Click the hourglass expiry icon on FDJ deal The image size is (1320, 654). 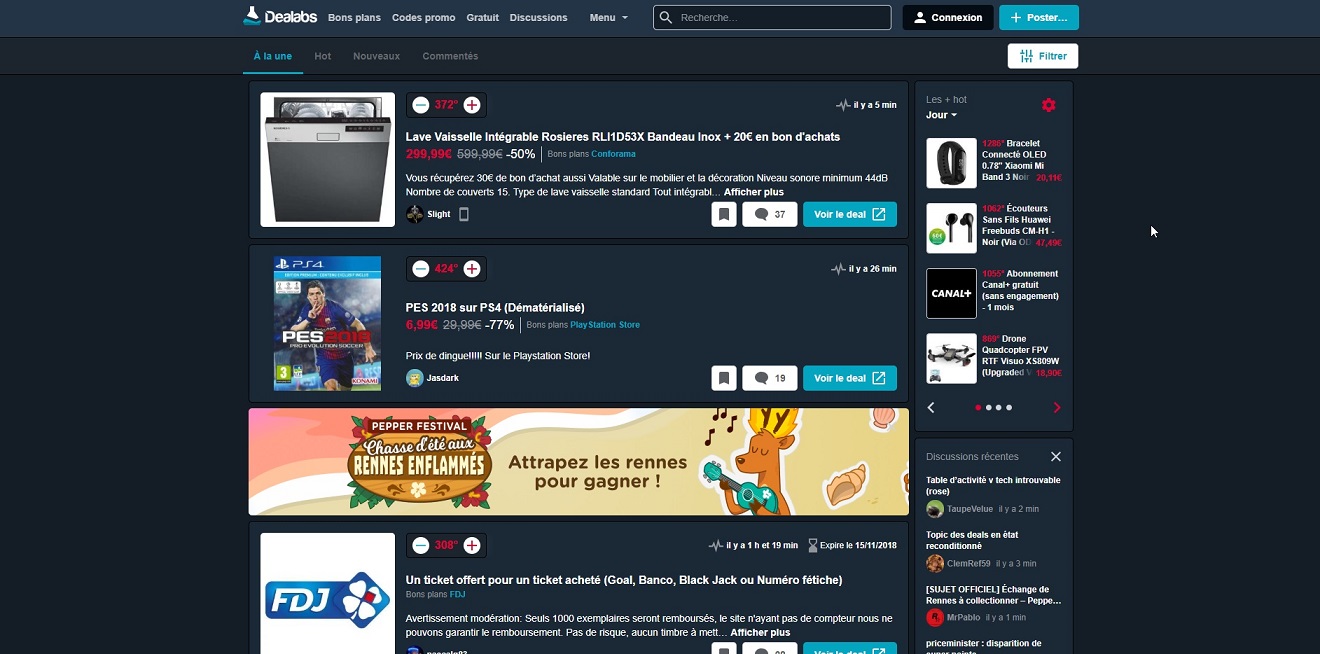(x=813, y=545)
